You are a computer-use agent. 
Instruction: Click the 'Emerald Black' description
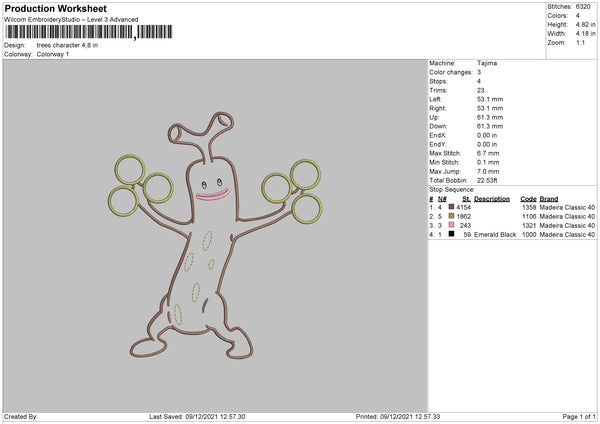pyautogui.click(x=495, y=235)
